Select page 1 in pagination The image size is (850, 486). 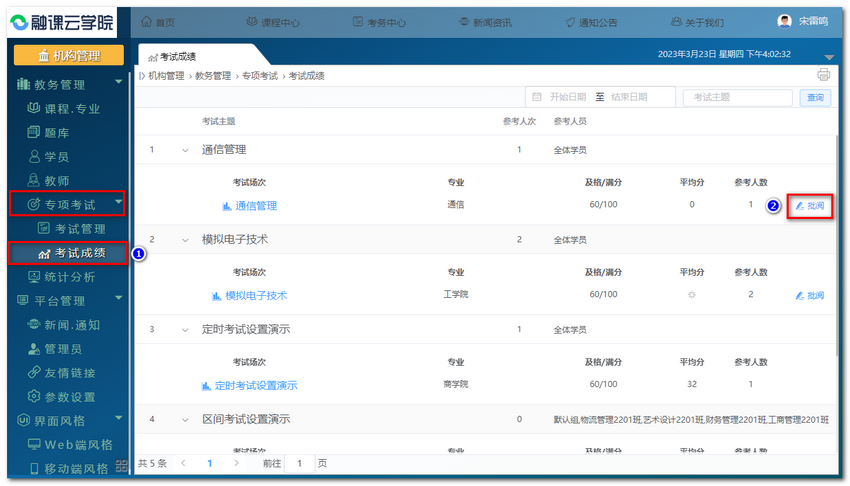click(210, 463)
